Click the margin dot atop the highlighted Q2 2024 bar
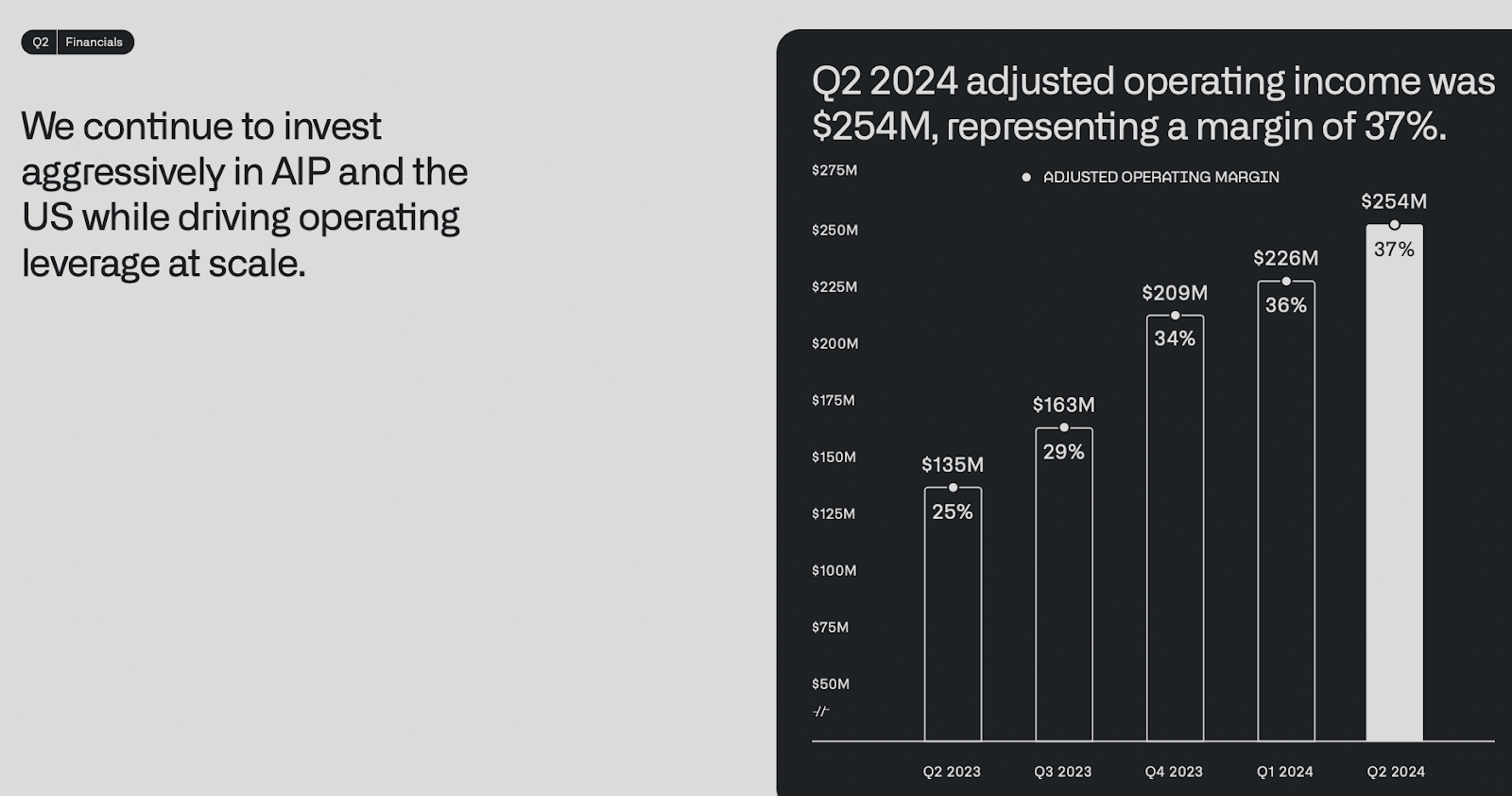 click(1394, 225)
